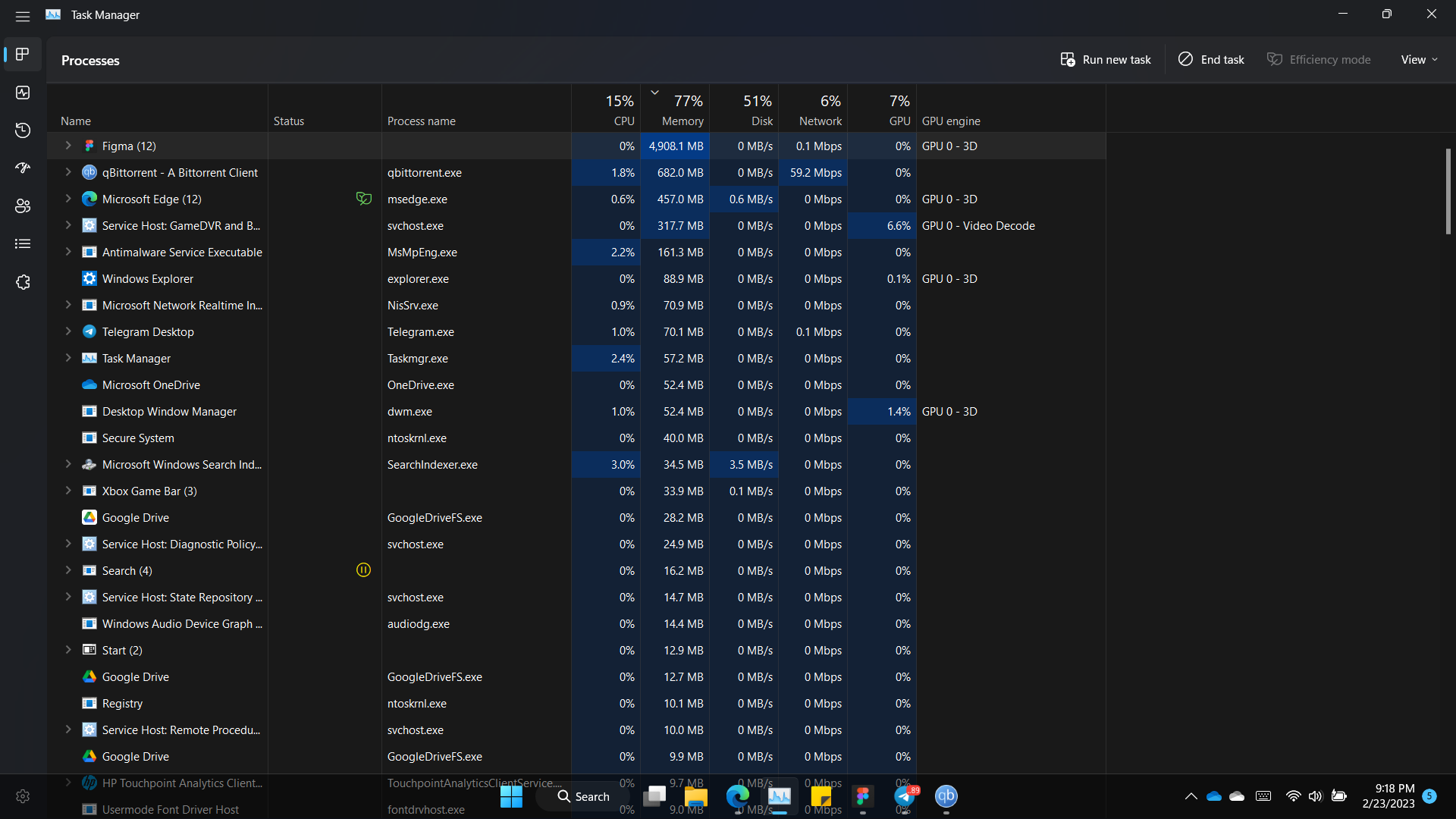Click the End task button

point(1211,59)
